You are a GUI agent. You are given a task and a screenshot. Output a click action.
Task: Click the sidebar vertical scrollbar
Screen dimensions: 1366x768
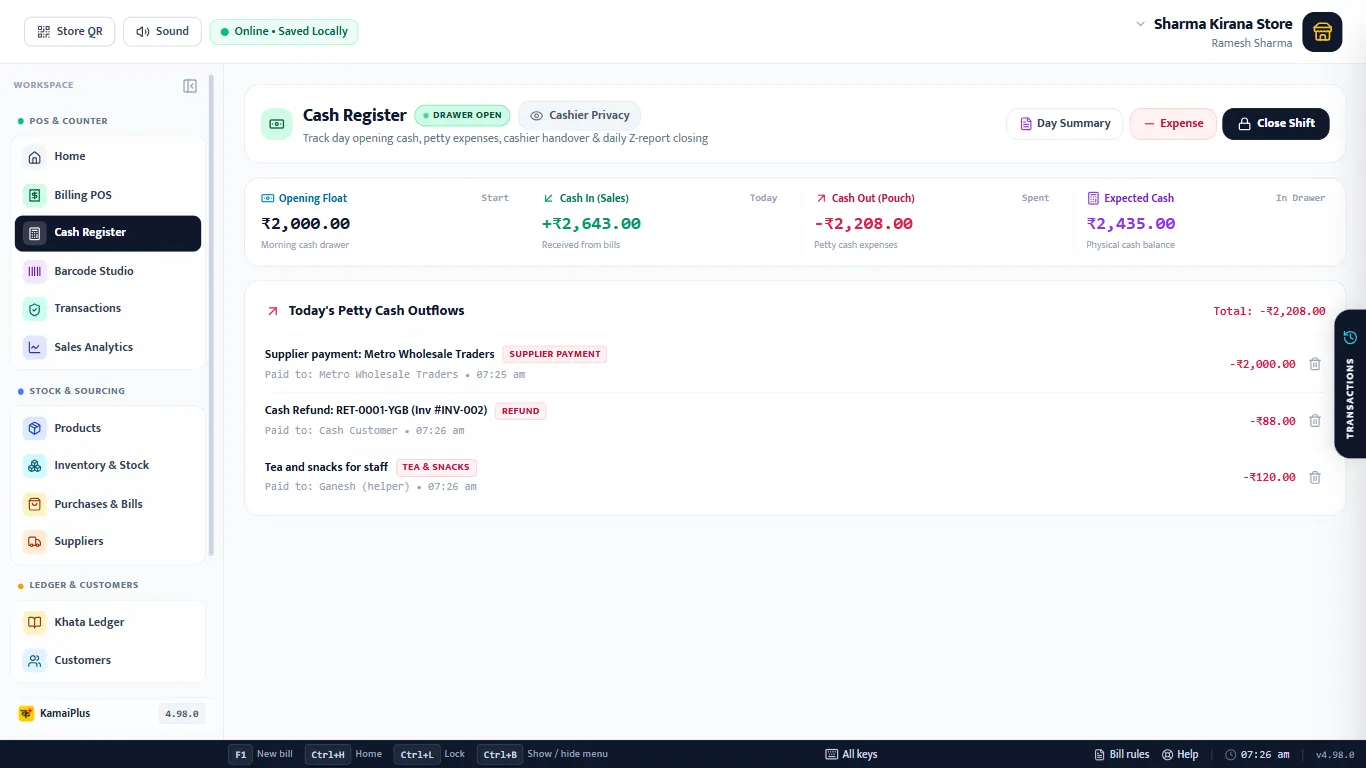click(x=210, y=315)
